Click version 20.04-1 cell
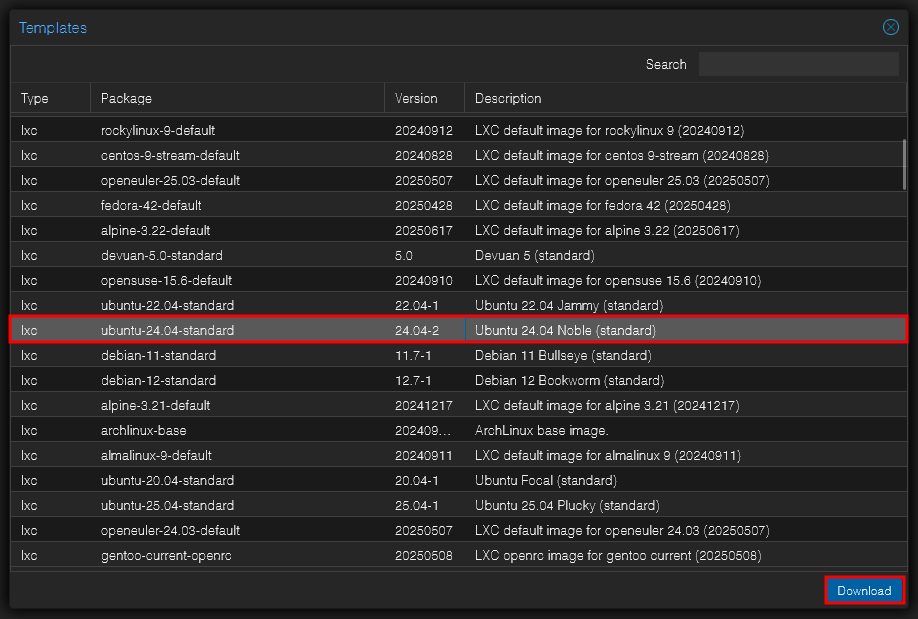 pos(424,480)
